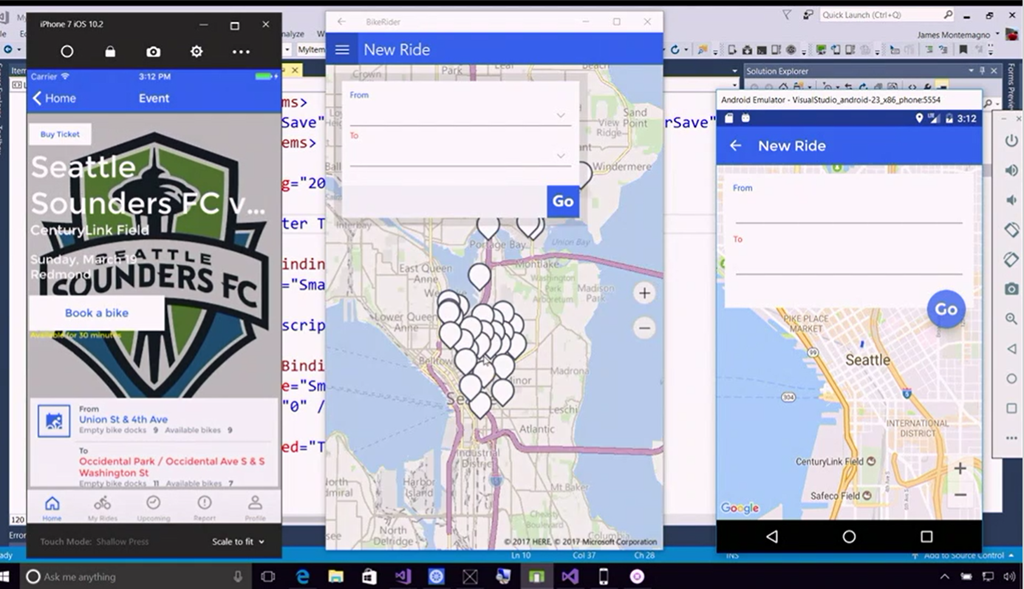This screenshot has height=589, width=1024.
Task: Open Task View on the taskbar
Action: (268, 577)
